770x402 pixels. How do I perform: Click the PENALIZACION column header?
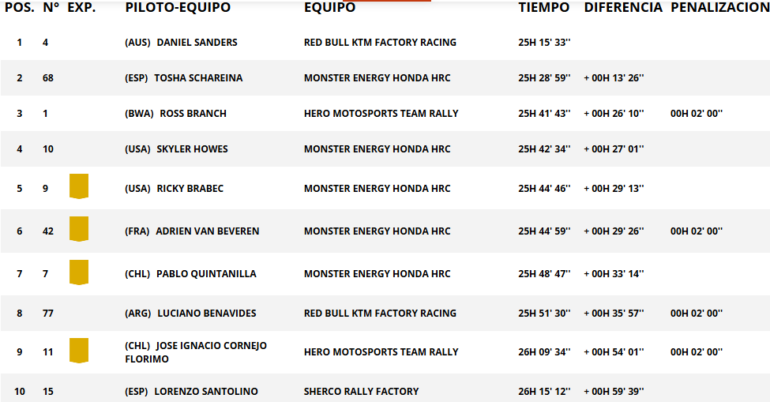[720, 8]
